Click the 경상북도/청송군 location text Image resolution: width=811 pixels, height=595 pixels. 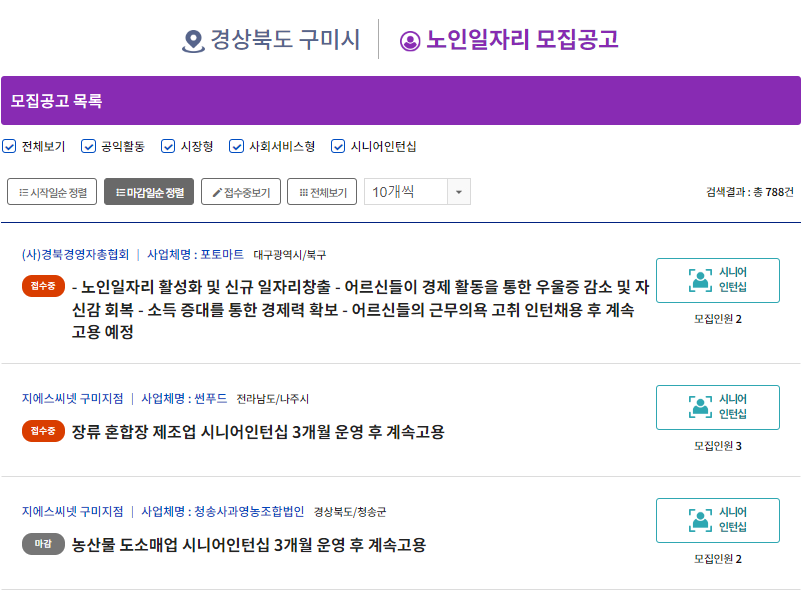pyautogui.click(x=350, y=512)
